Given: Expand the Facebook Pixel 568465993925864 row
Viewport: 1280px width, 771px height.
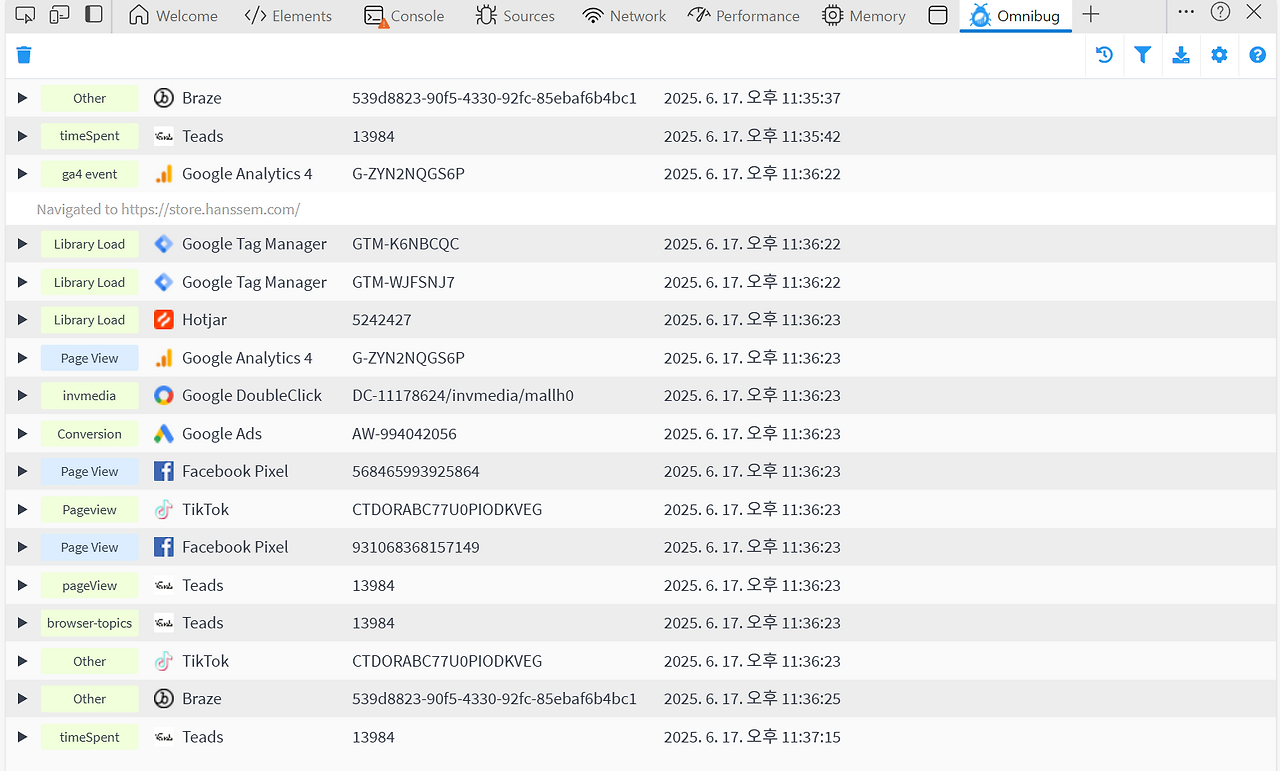Looking at the screenshot, I should 22,471.
